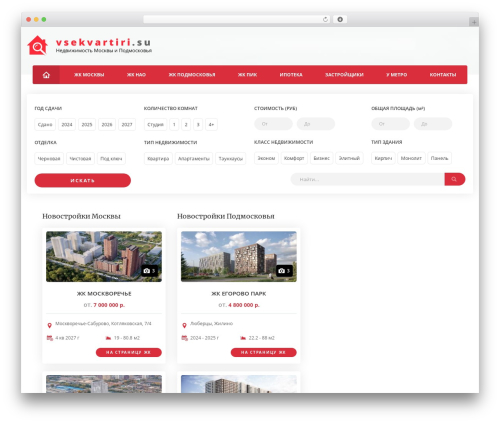Click 'На страницу ЖК' for ЖК Егорово Парк

click(264, 352)
